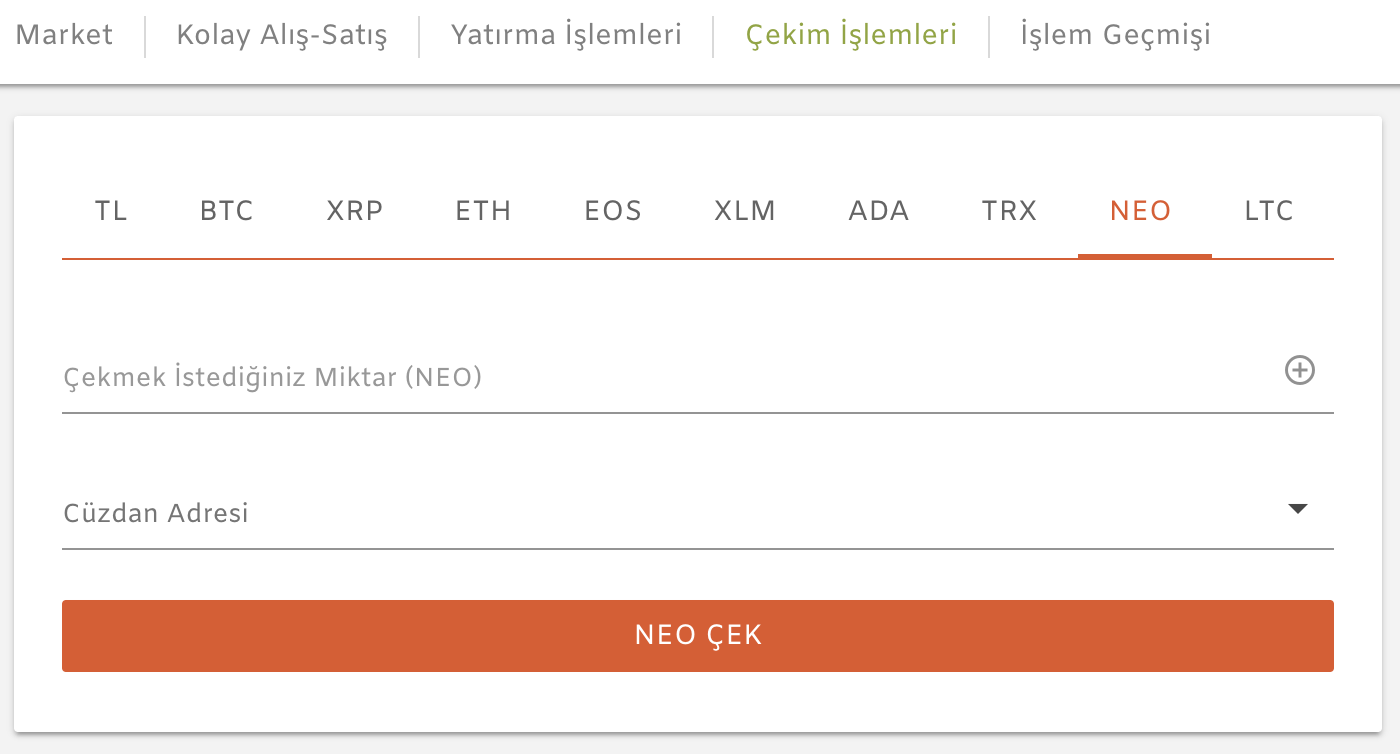Switch to the EOS tab

(x=613, y=212)
